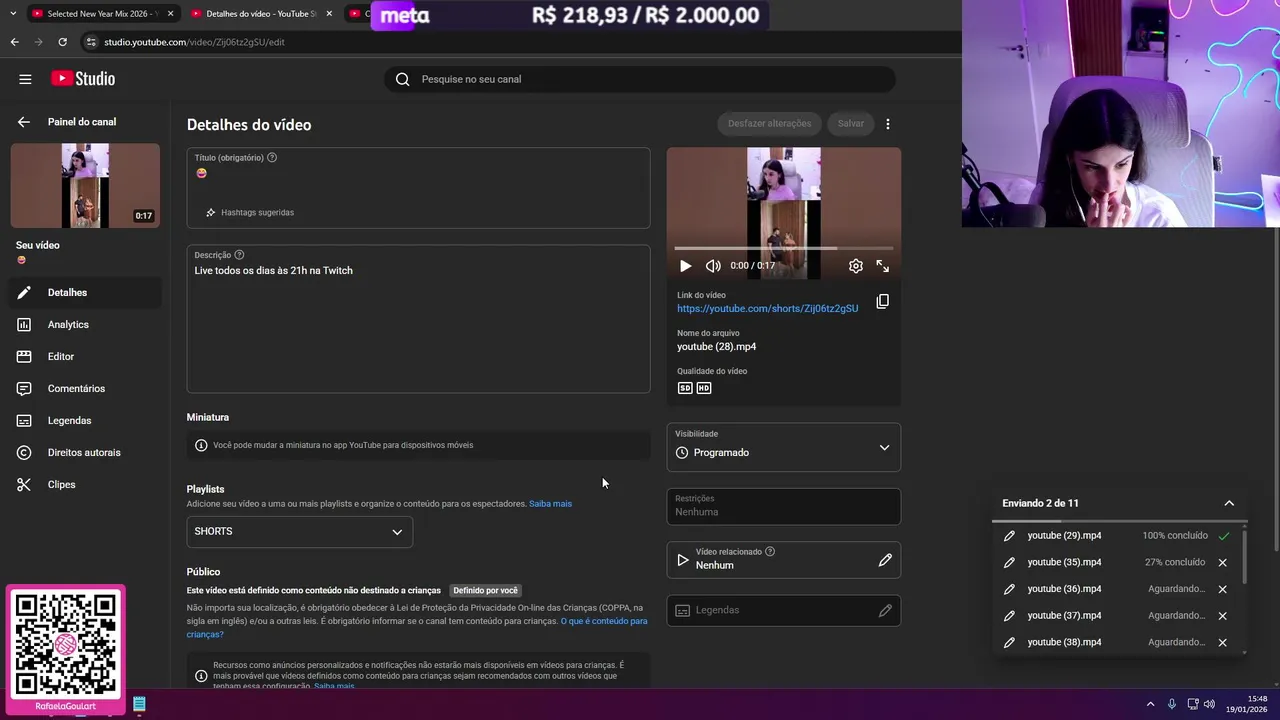Click the taskbar microphone icon
Viewport: 1280px width, 720px height.
coord(1172,704)
